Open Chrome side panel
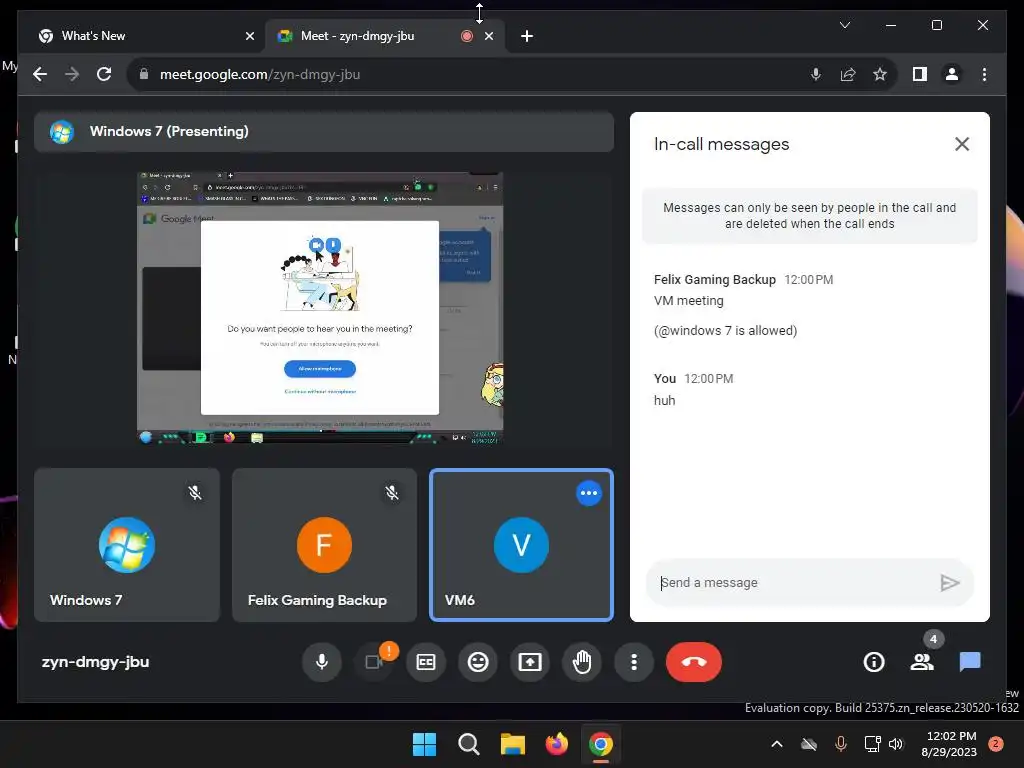 click(x=920, y=74)
